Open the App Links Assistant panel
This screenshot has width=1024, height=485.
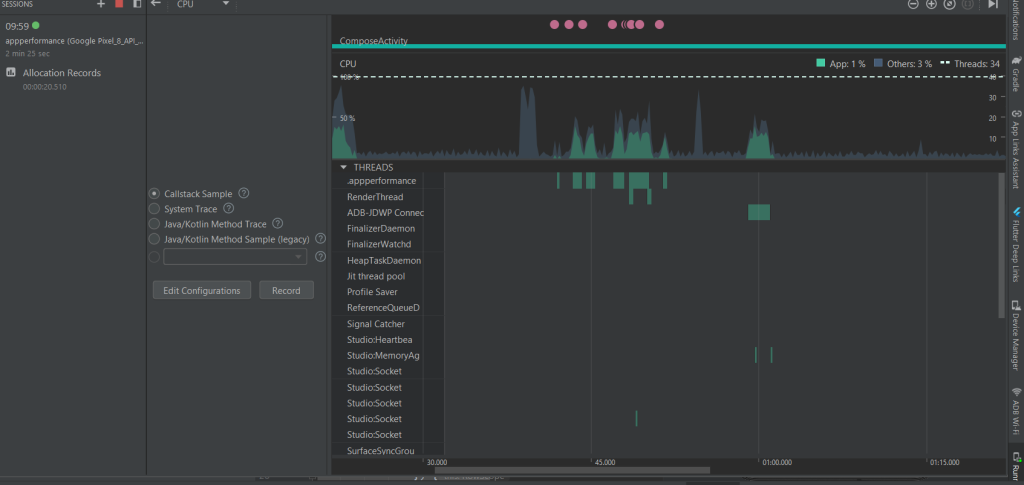[x=1016, y=148]
